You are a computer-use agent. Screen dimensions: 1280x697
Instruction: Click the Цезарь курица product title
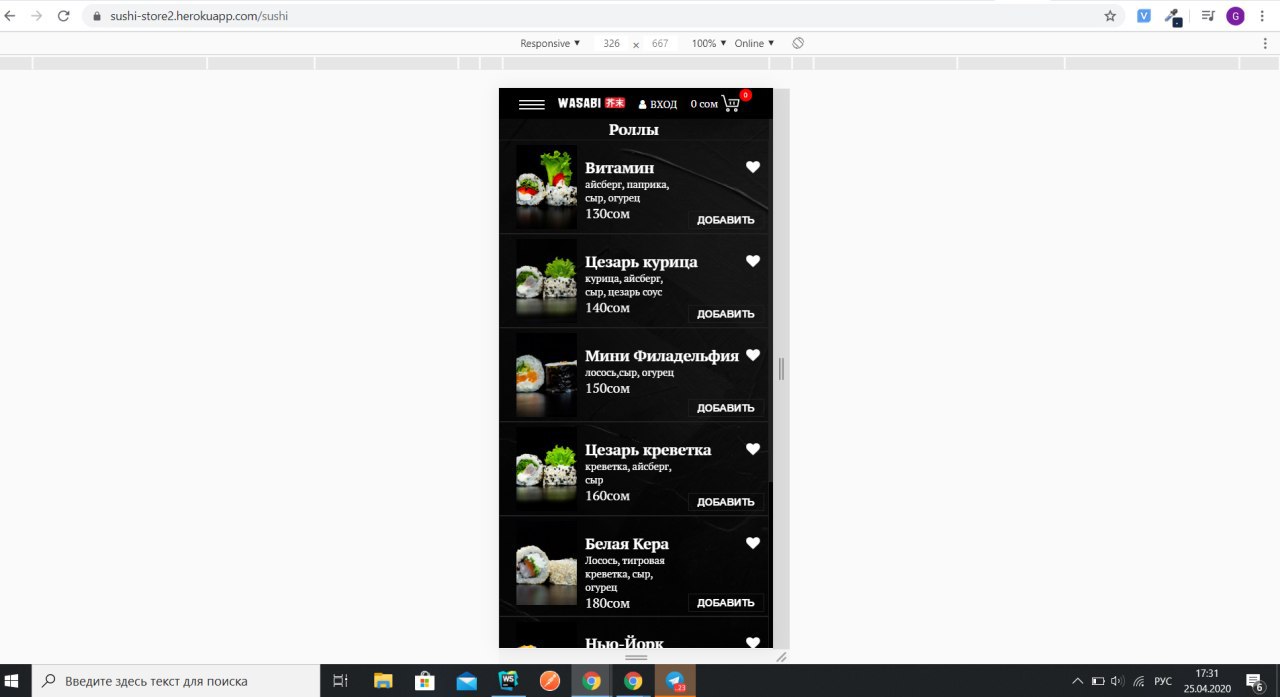(641, 262)
